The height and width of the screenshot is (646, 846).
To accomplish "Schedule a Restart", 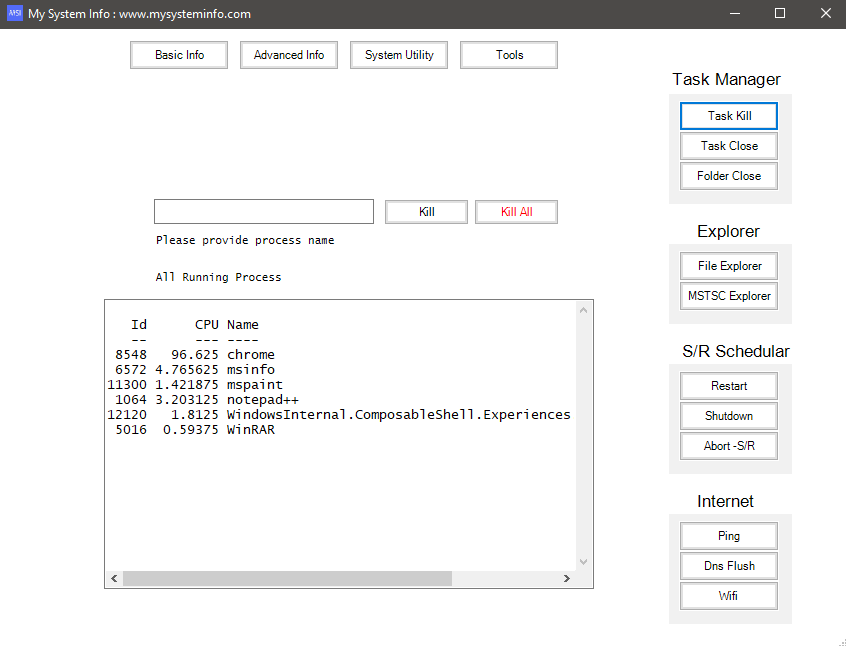I will click(x=729, y=386).
